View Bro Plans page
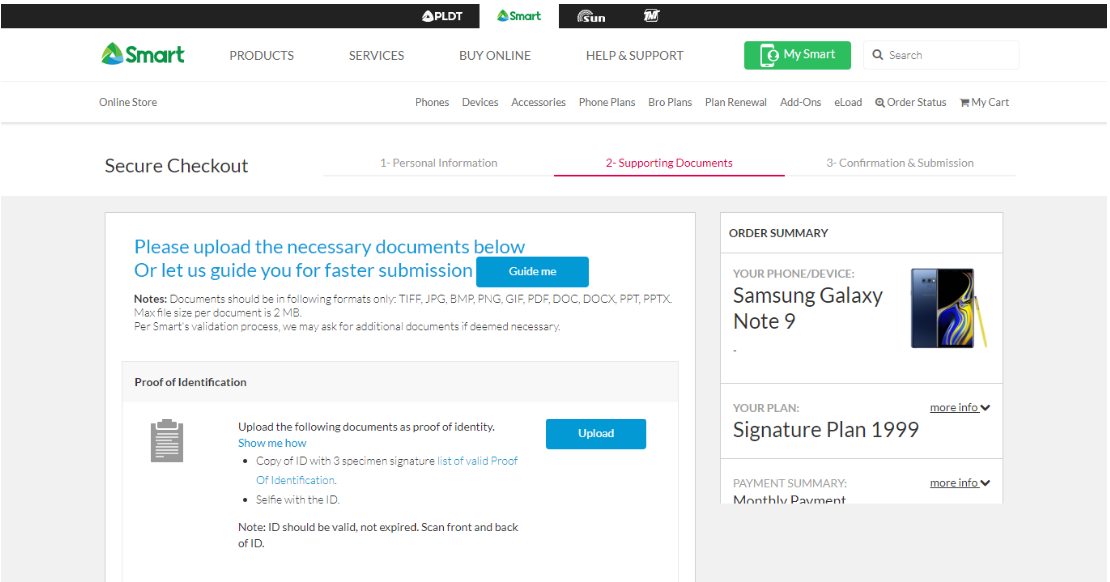Image resolution: width=1110 pixels, height=582 pixels. click(670, 102)
